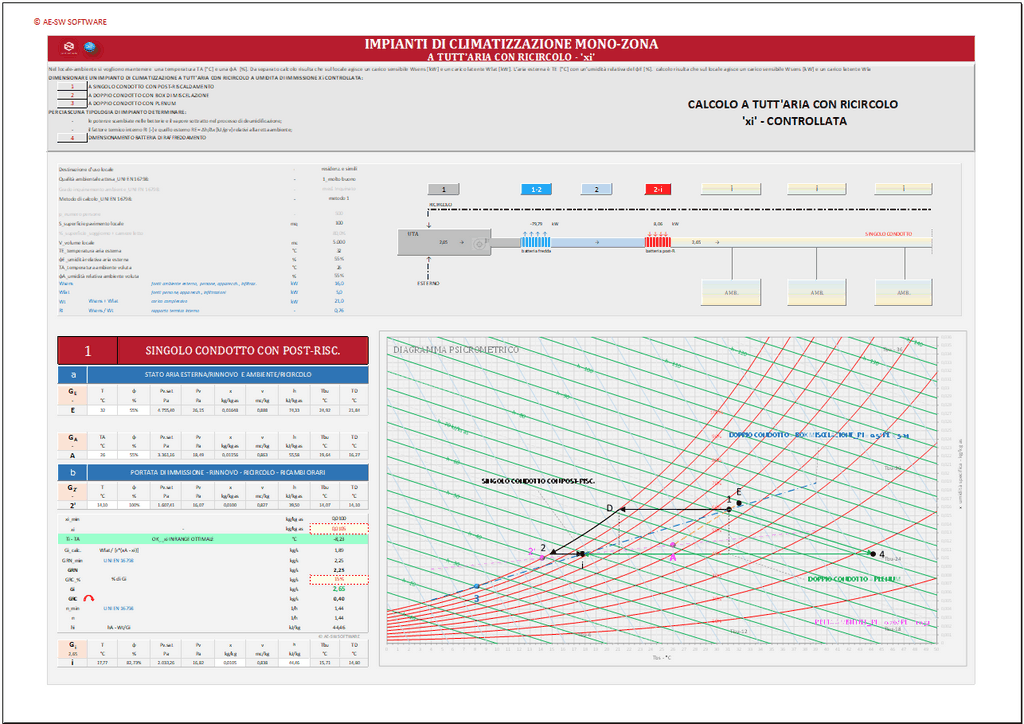
Task: Click the red curved arrow beside GRC
Action: (88, 598)
